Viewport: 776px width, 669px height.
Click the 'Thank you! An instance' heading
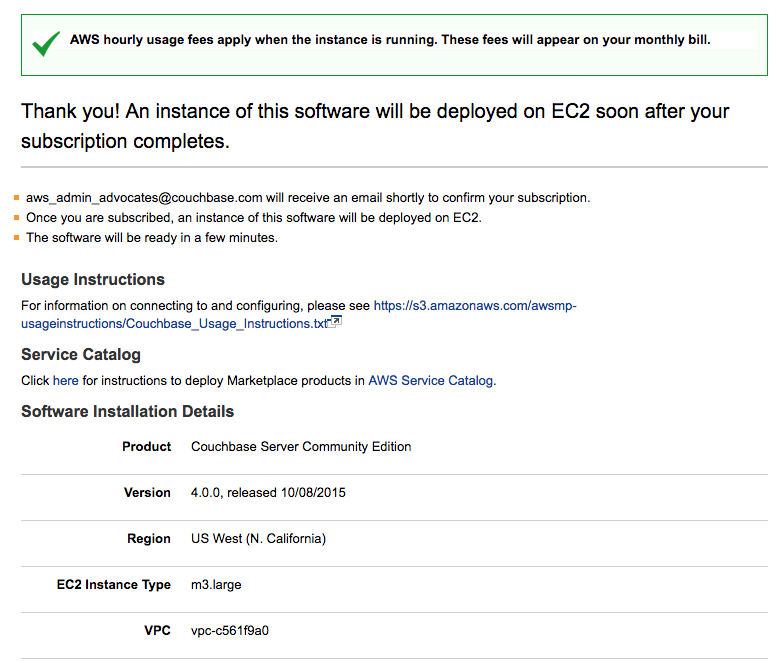coord(375,126)
